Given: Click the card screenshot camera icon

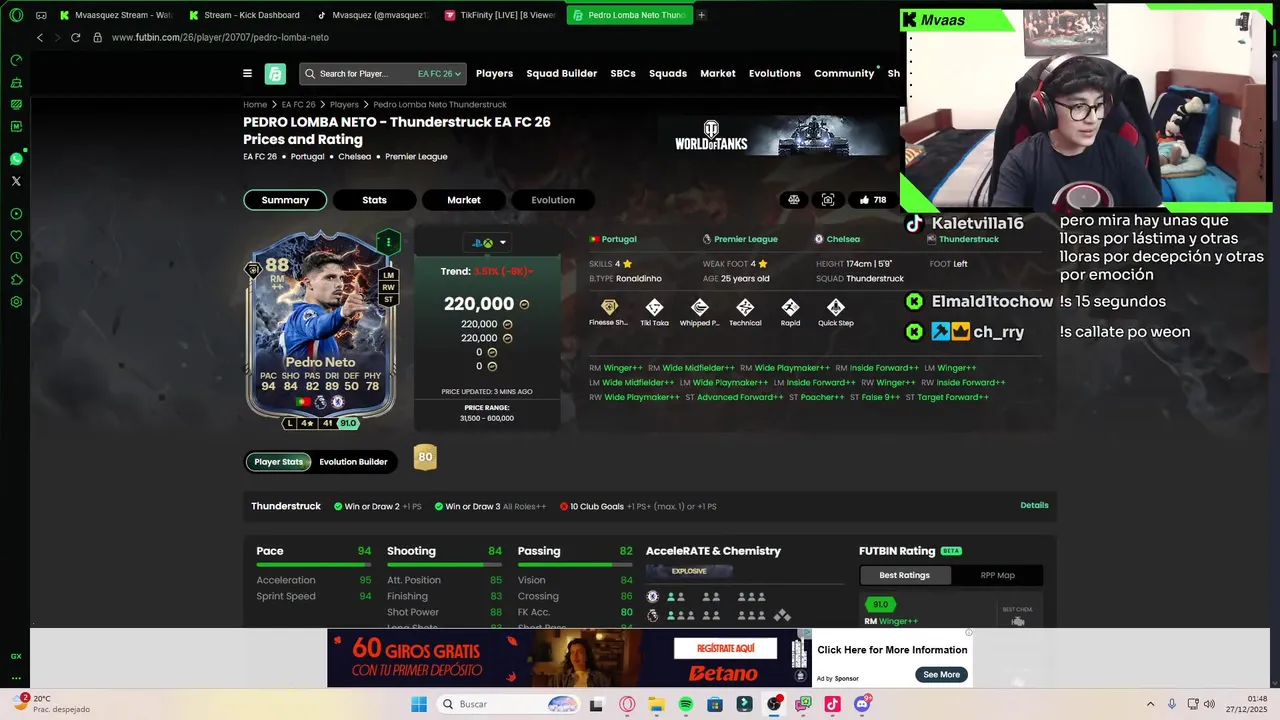Looking at the screenshot, I should [828, 200].
